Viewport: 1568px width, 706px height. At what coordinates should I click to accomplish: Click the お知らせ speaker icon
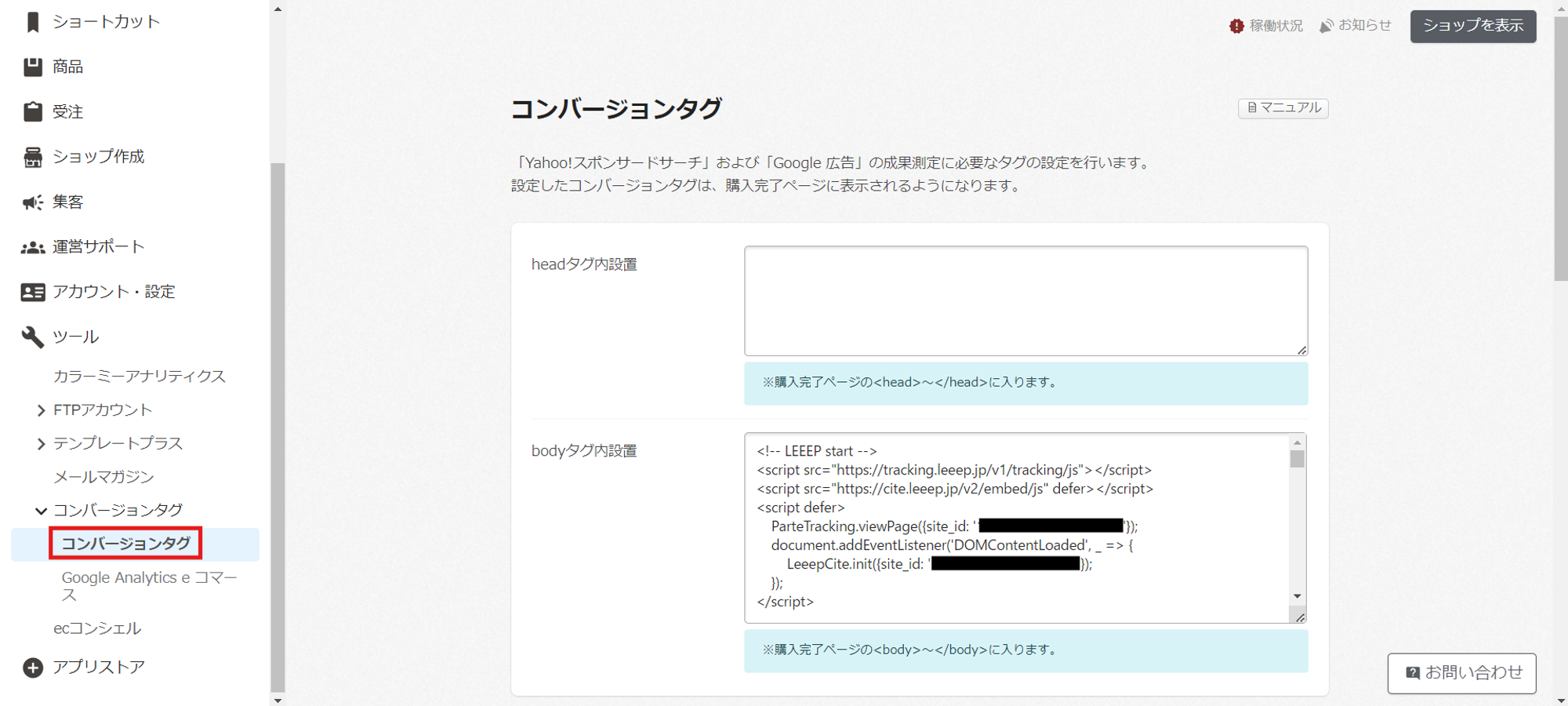1326,26
